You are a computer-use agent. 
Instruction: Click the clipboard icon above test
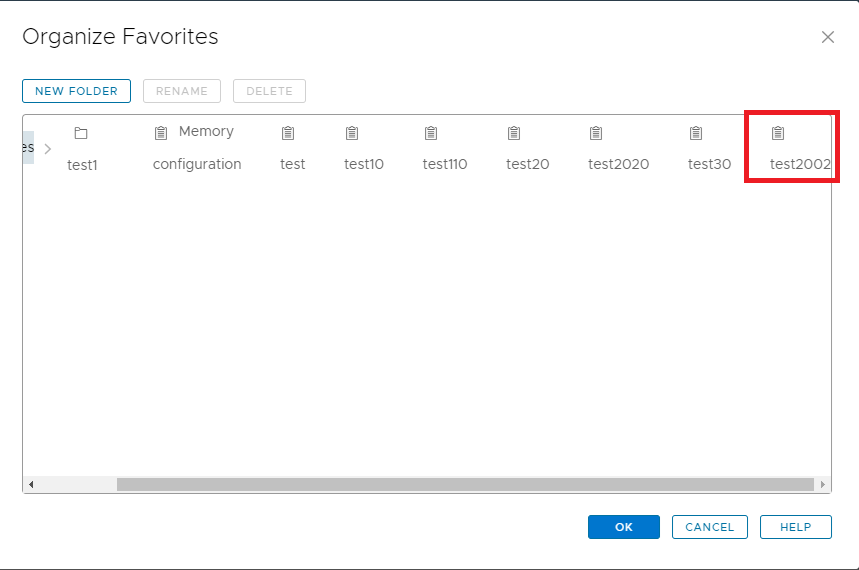288,133
